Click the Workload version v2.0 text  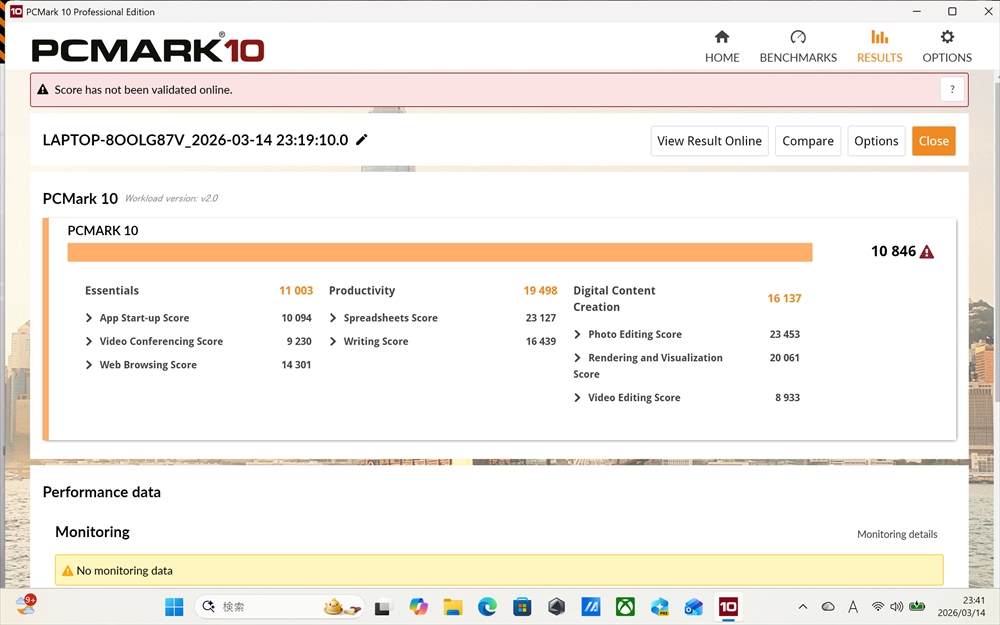point(171,198)
